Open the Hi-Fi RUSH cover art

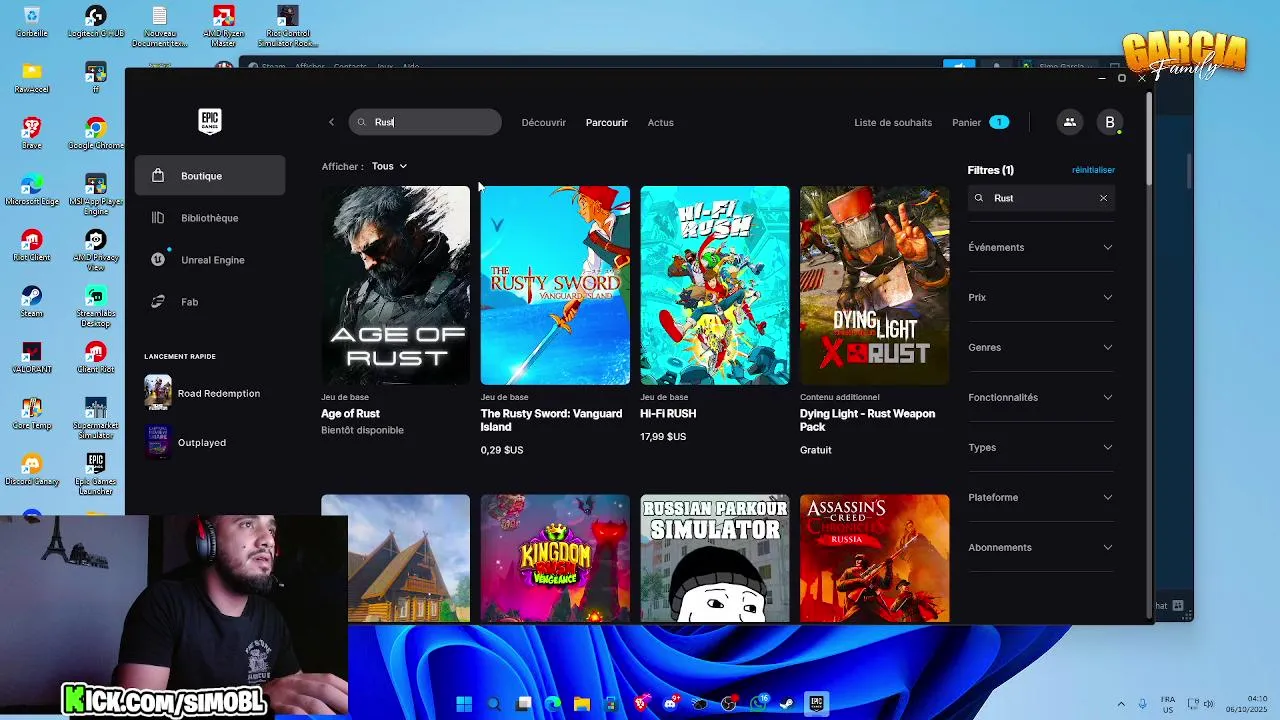tap(715, 285)
